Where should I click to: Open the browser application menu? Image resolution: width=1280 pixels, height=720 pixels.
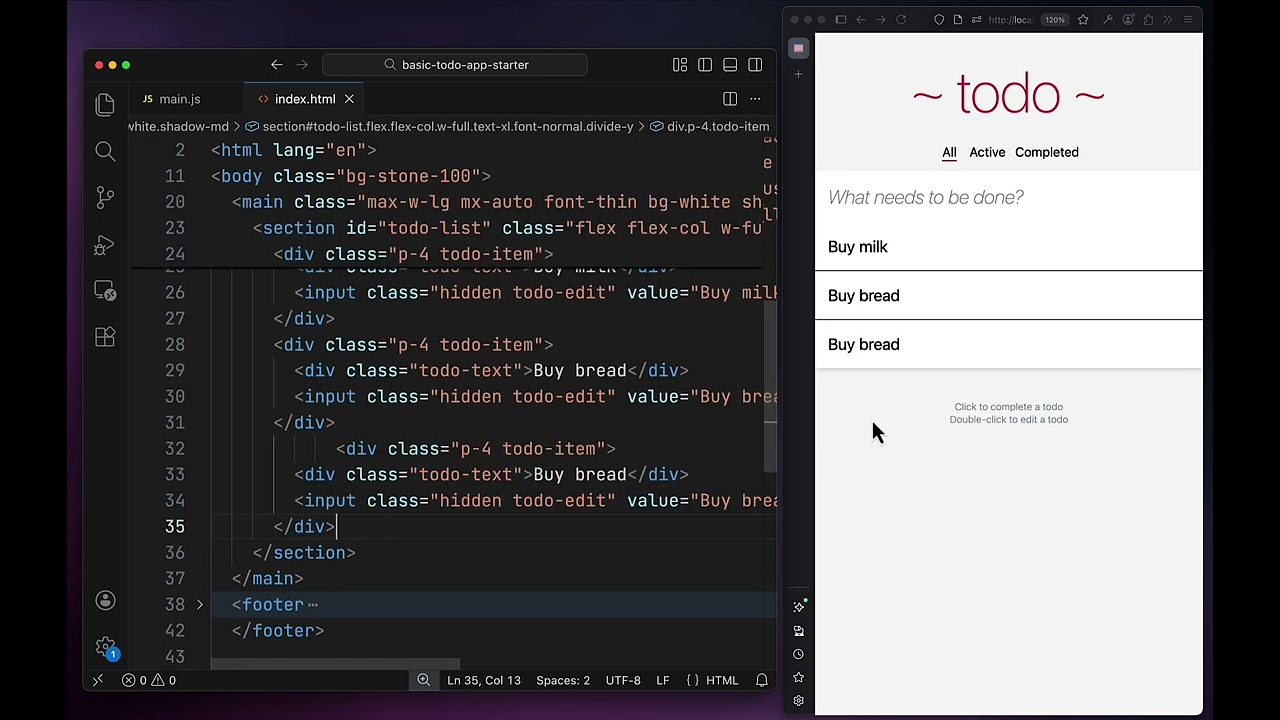pyautogui.click(x=1188, y=20)
